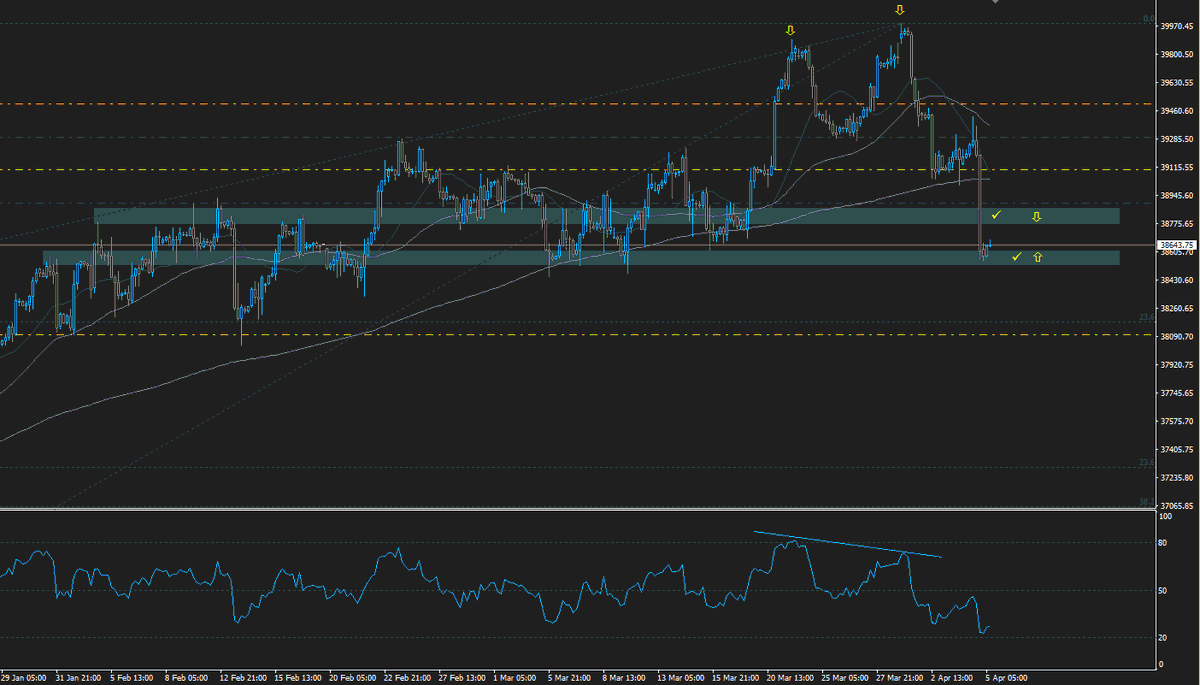Click the RSI 100 level label
The height and width of the screenshot is (685, 1200).
pos(1165,517)
